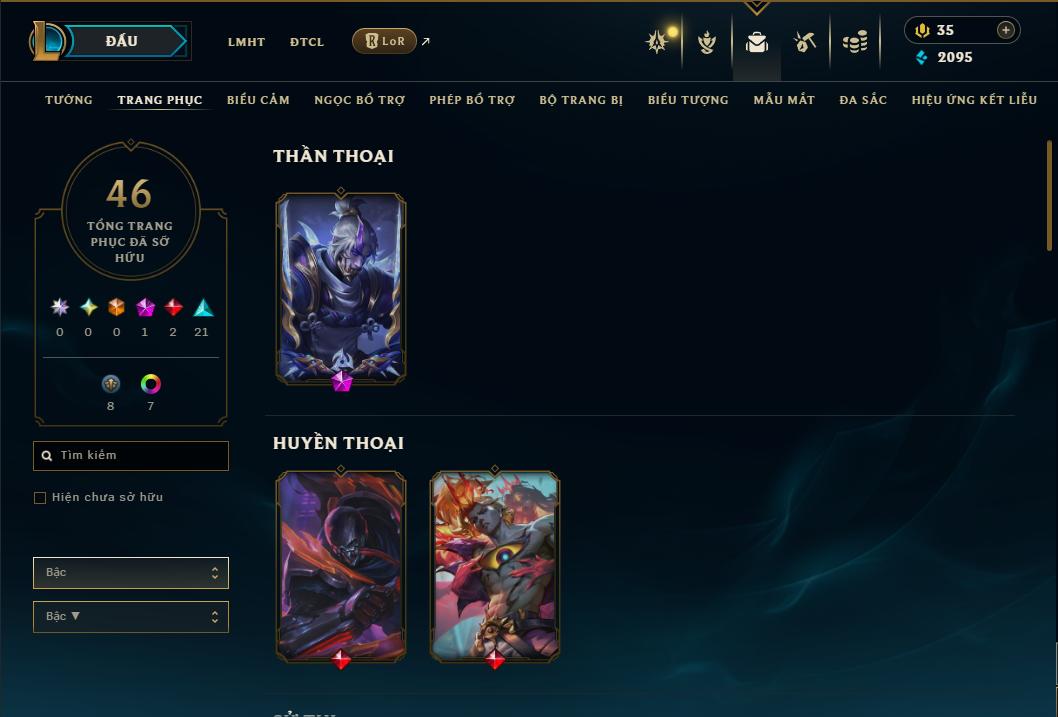Select the Thần Thoại skin thumbnail

coord(341,289)
